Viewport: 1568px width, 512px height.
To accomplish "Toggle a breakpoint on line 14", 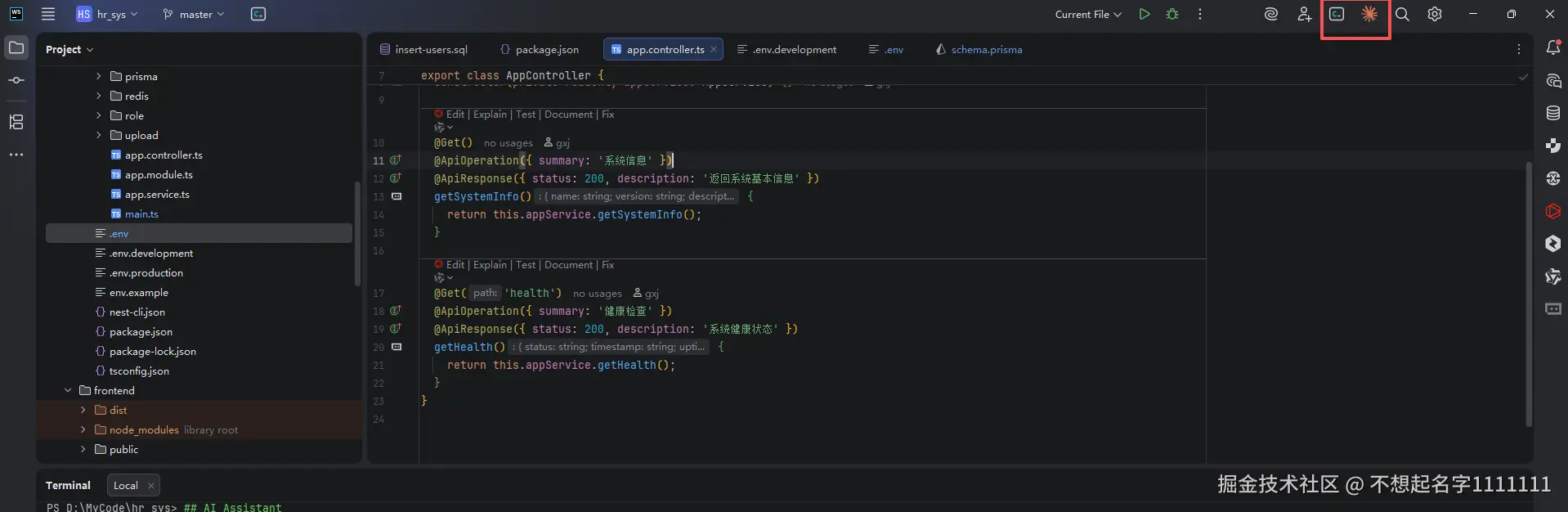I will [x=379, y=214].
